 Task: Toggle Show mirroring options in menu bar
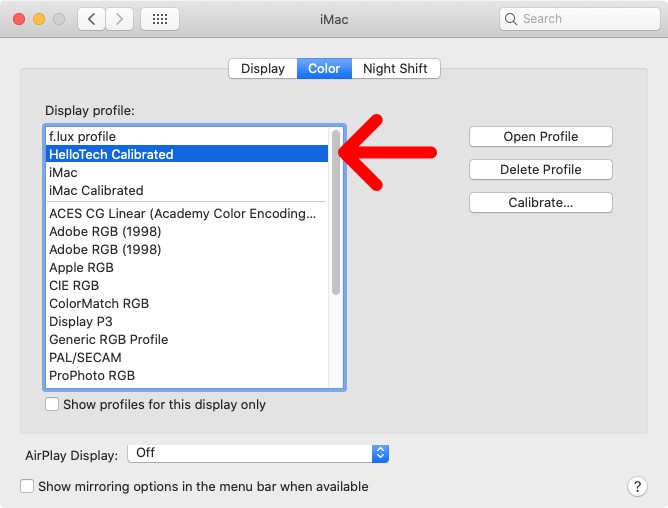click(x=28, y=487)
